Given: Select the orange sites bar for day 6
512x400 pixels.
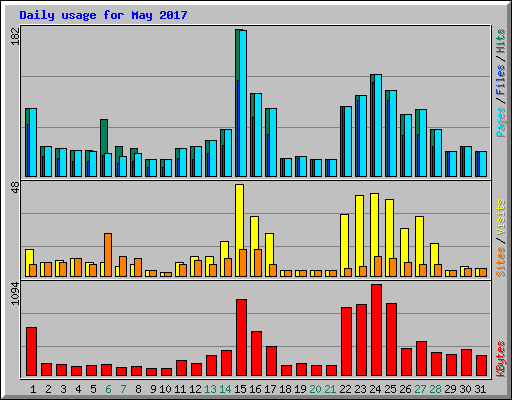Looking at the screenshot, I should click(x=108, y=255).
